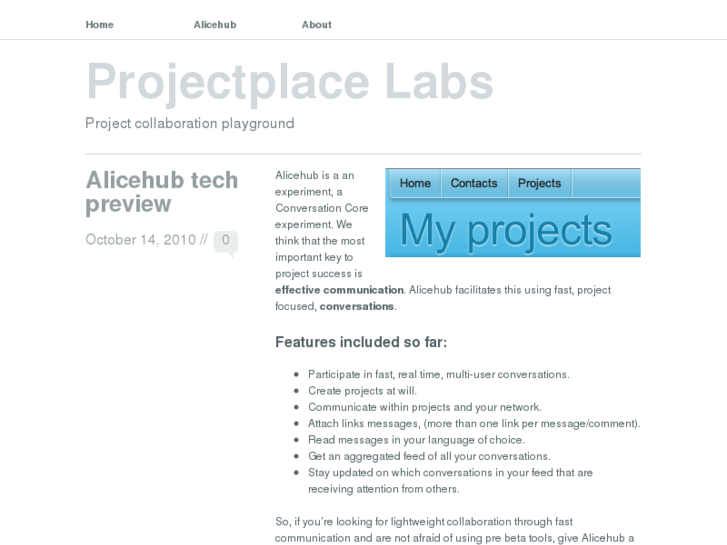Click the bold effective communication text
This screenshot has width=727, height=545.
[x=340, y=290]
